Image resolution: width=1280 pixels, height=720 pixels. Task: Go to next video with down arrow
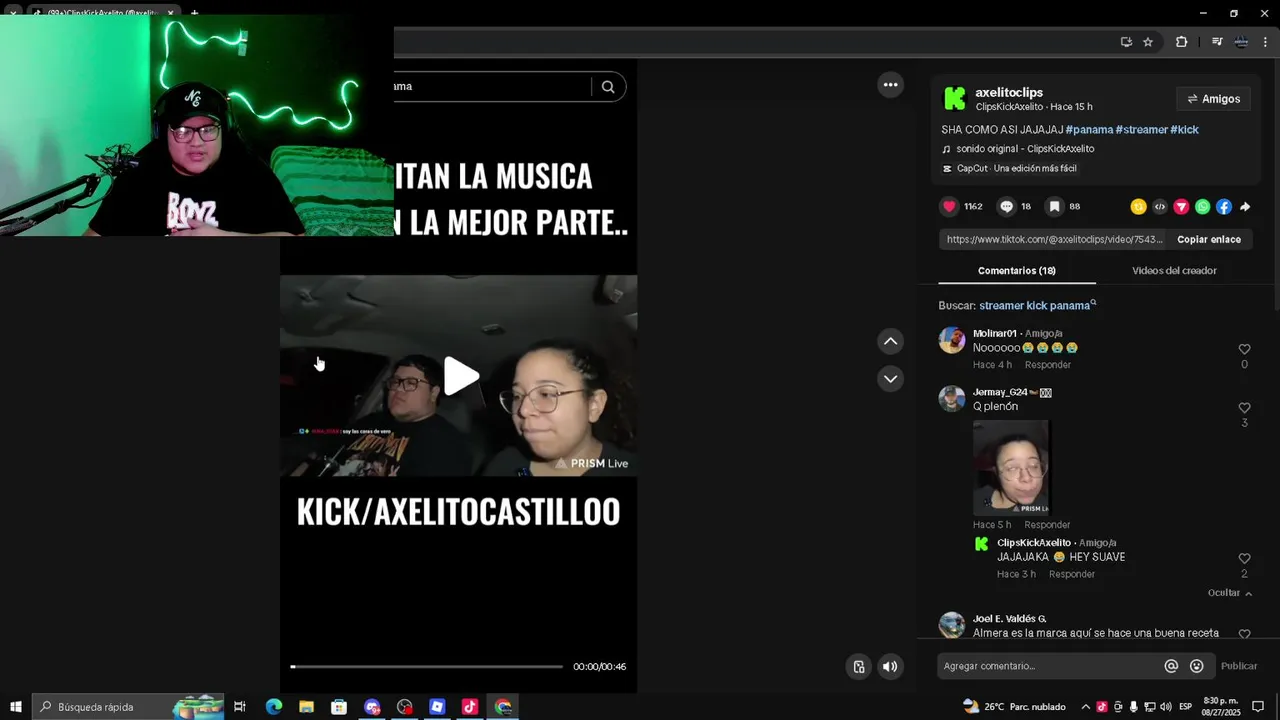890,379
